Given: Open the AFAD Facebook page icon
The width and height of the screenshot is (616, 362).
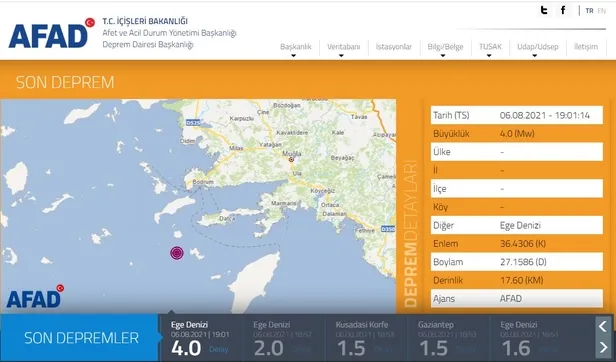Looking at the screenshot, I should pyautogui.click(x=563, y=10).
